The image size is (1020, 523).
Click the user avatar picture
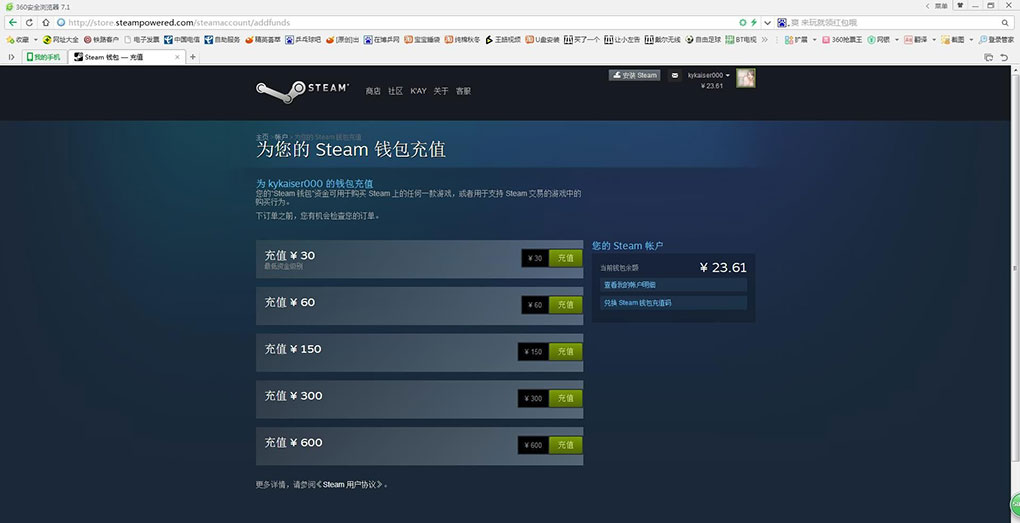pos(745,78)
